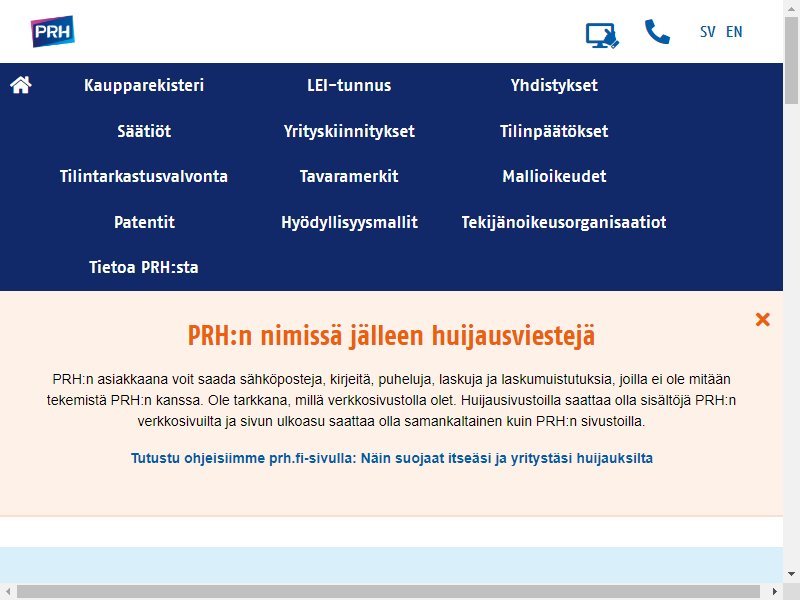Screen dimensions: 800x600
Task: Click the vertical scrollbar up arrow
Action: click(792, 7)
